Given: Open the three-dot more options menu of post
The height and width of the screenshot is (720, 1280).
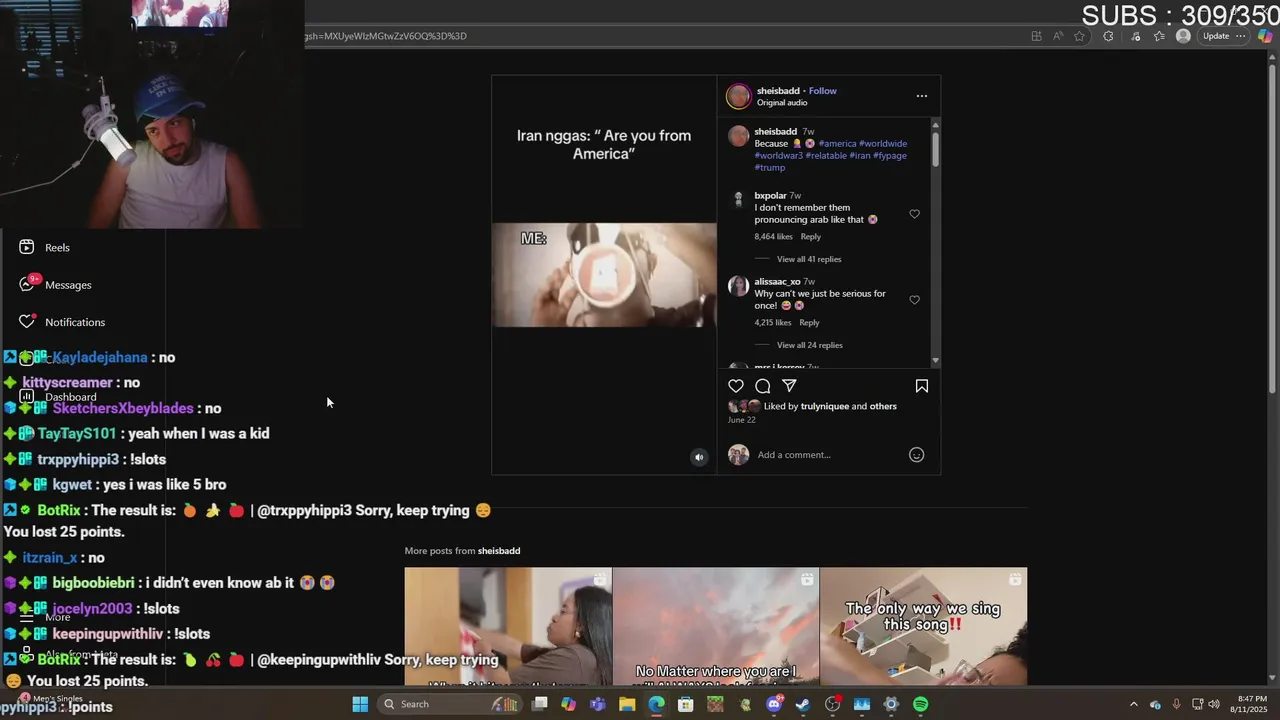Looking at the screenshot, I should (922, 96).
